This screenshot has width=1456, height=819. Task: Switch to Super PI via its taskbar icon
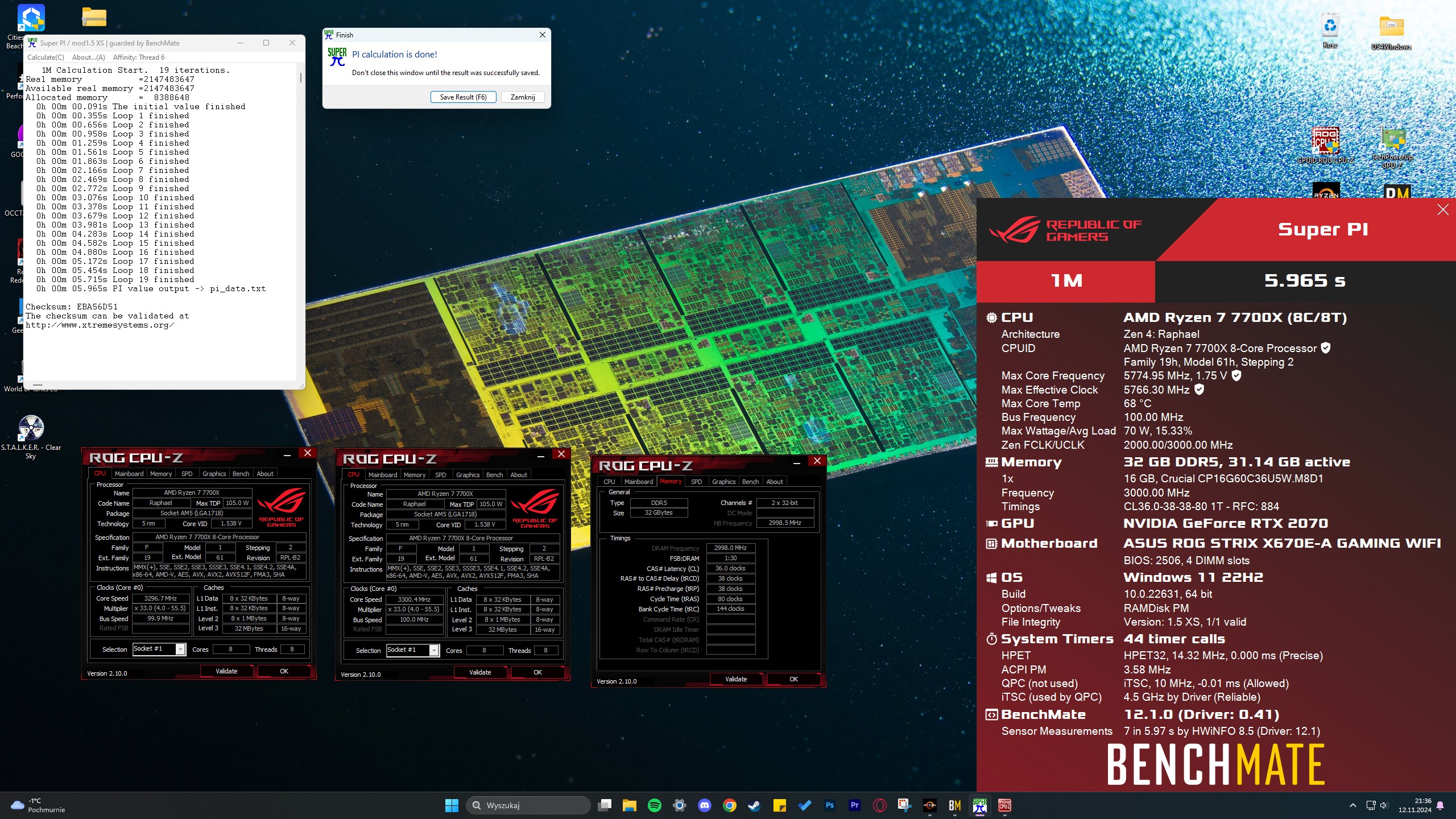pyautogui.click(x=979, y=805)
